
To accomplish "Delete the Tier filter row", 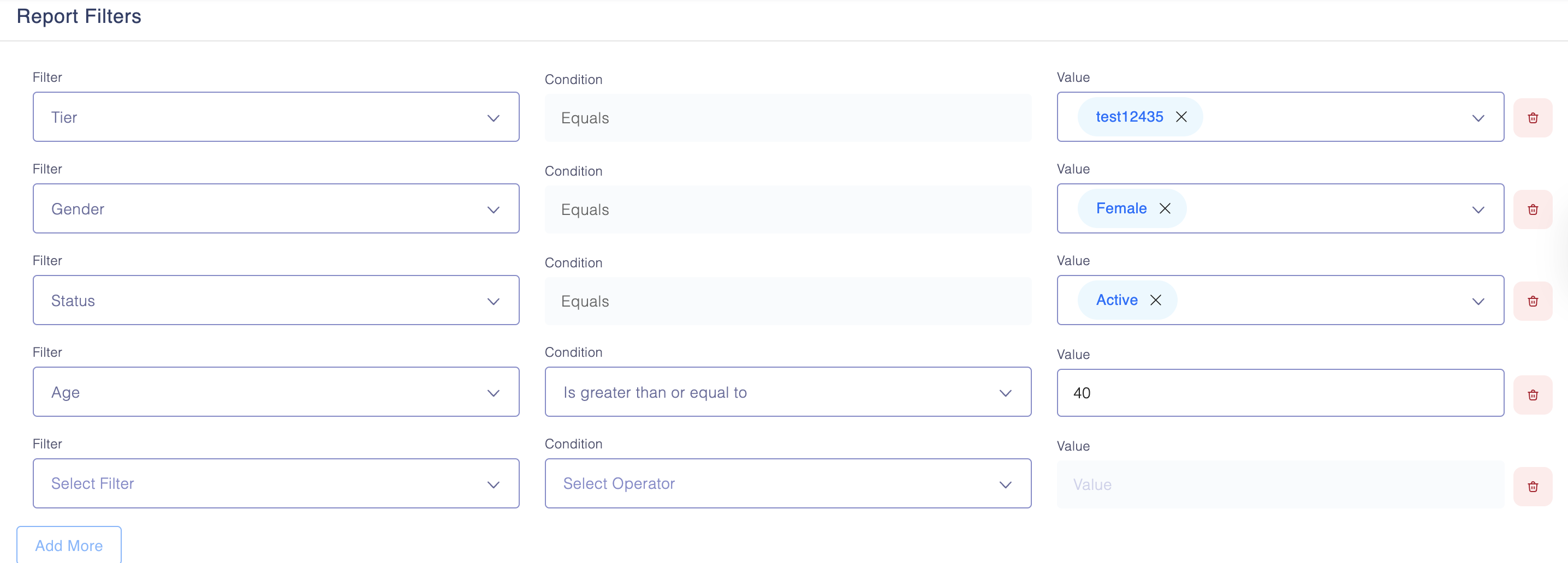I will 1532,118.
